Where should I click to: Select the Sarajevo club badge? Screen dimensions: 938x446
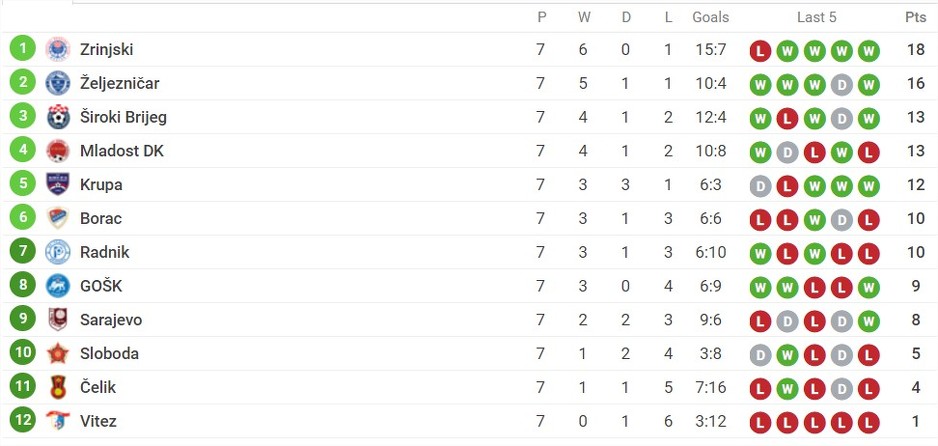point(58,319)
